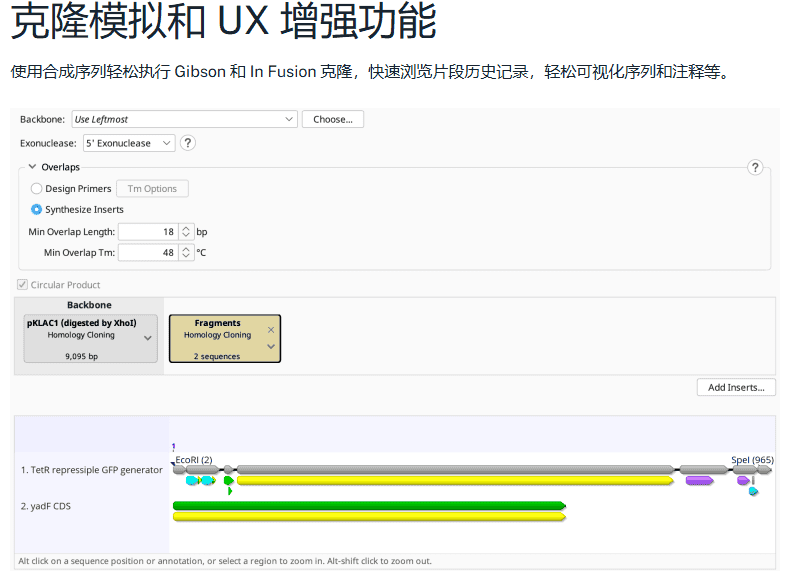The width and height of the screenshot is (786, 576).
Task: Focus the Min Overlap Tm field
Action: tap(148, 253)
